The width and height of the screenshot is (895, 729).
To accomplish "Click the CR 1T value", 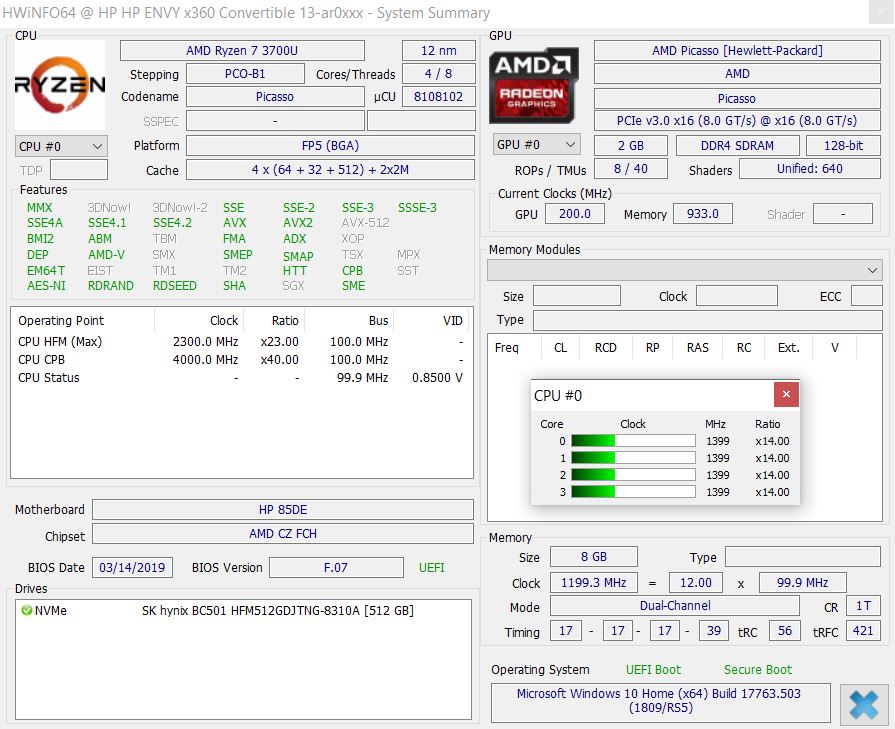I will click(863, 606).
